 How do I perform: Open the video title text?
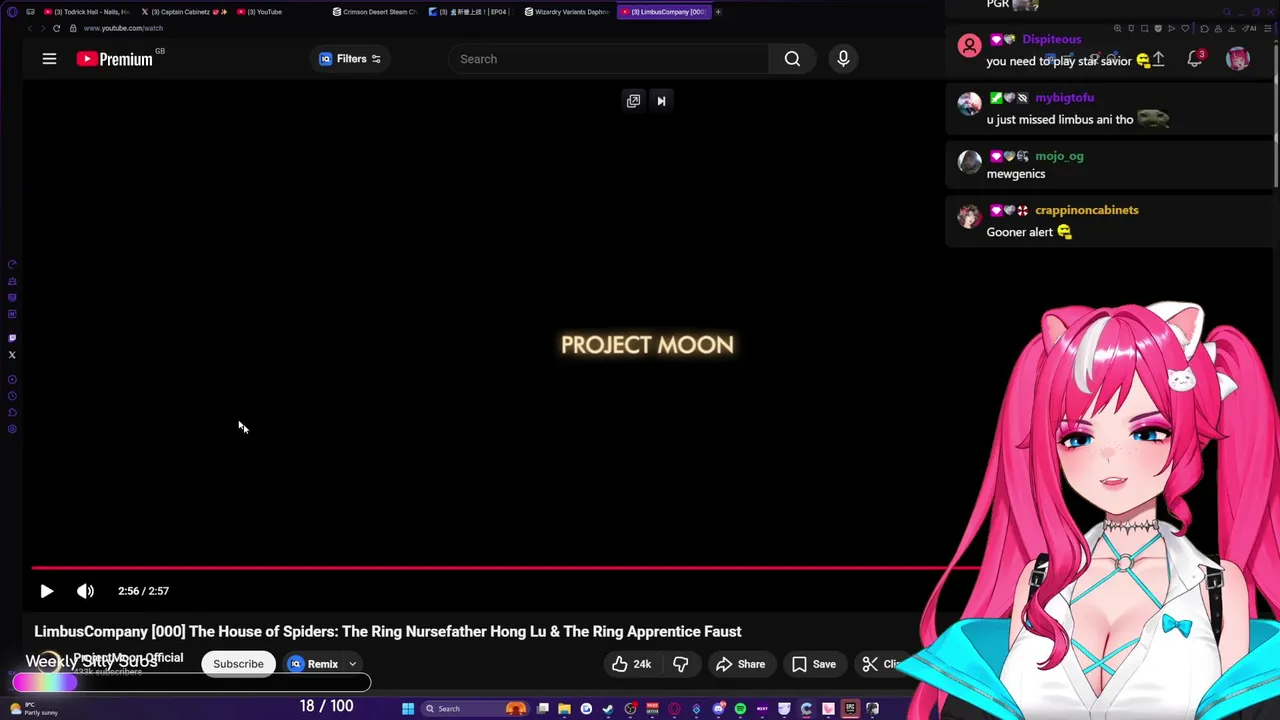(388, 631)
